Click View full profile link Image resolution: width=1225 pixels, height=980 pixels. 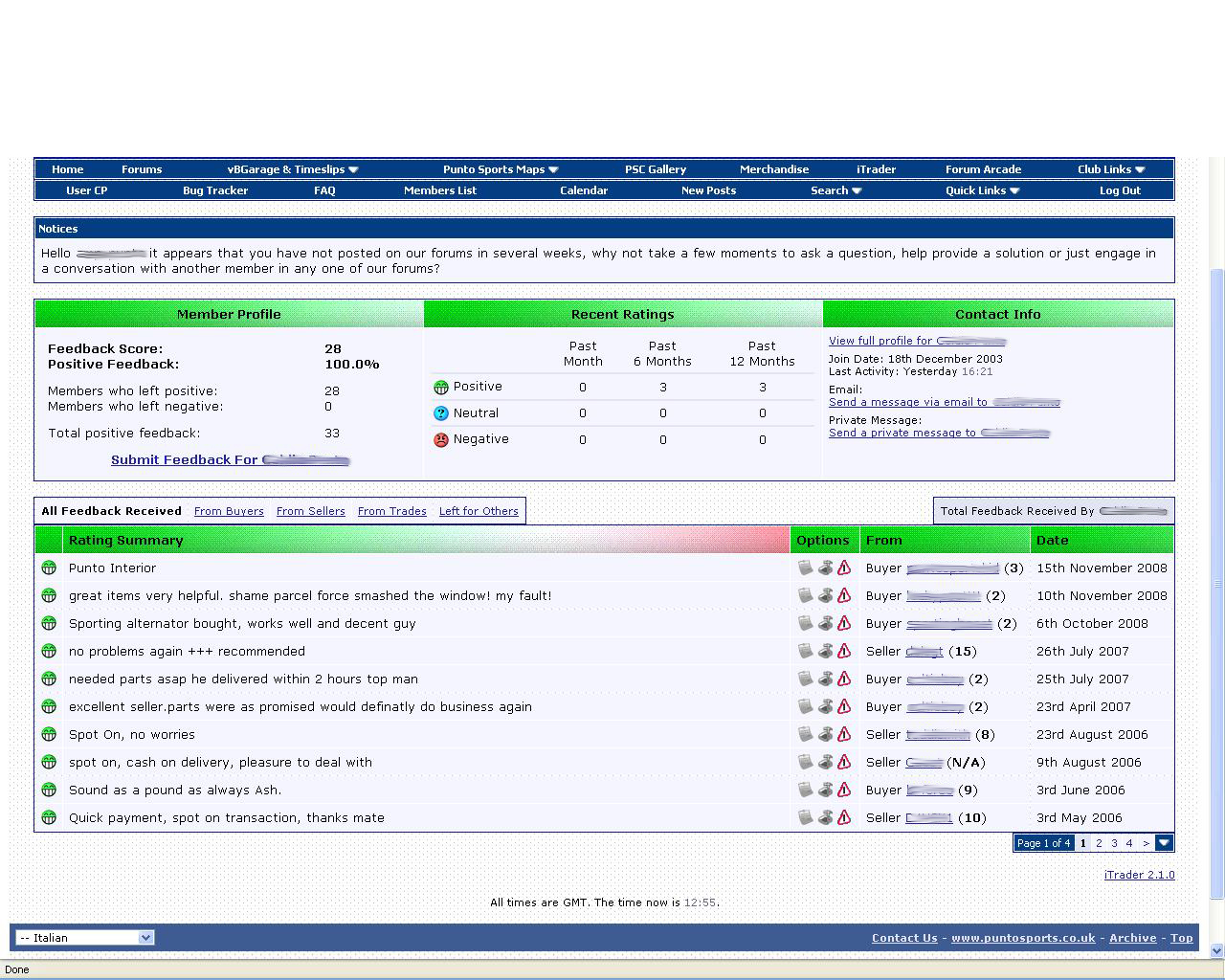pyautogui.click(x=918, y=341)
